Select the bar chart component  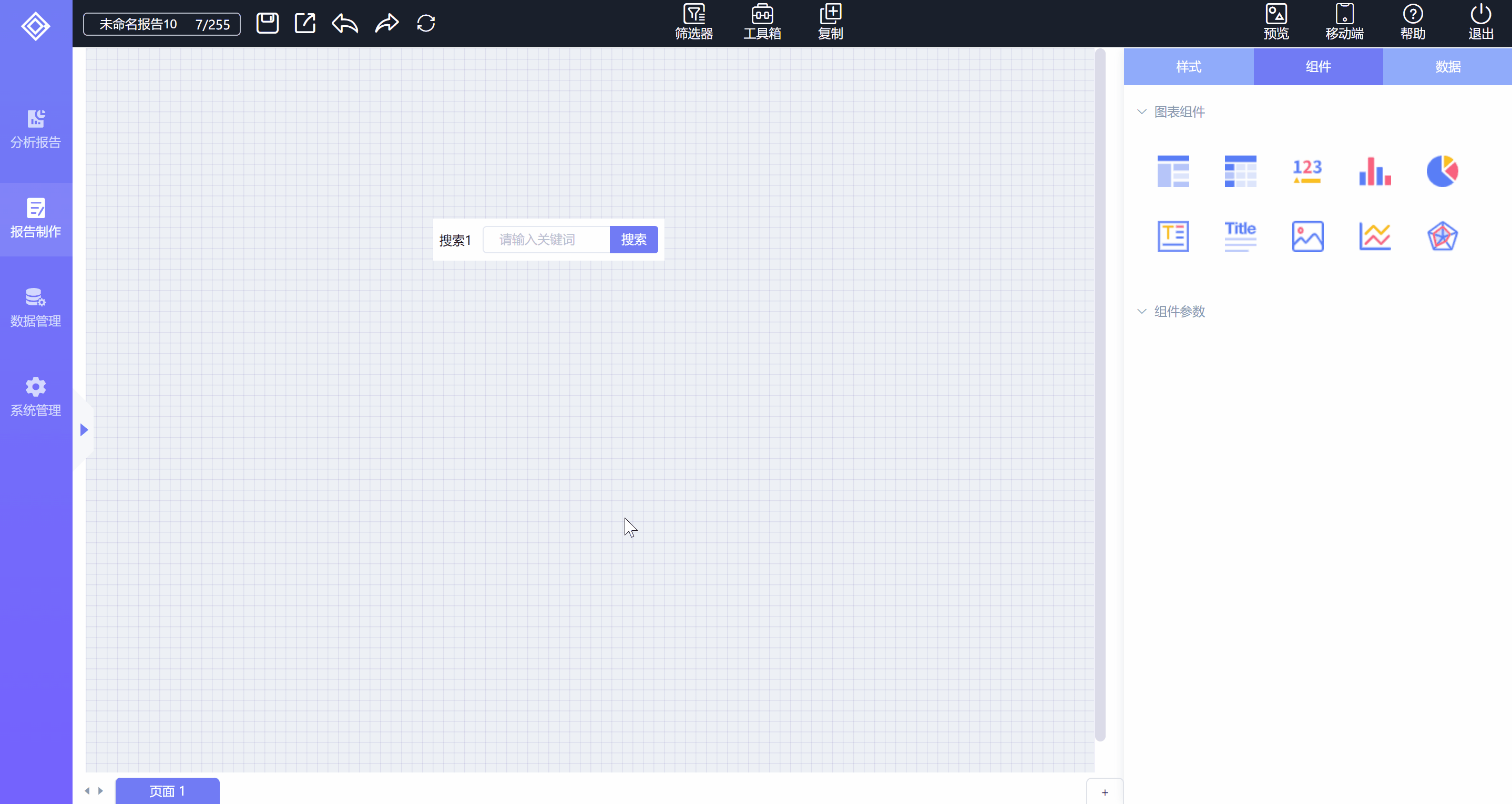[x=1375, y=171]
